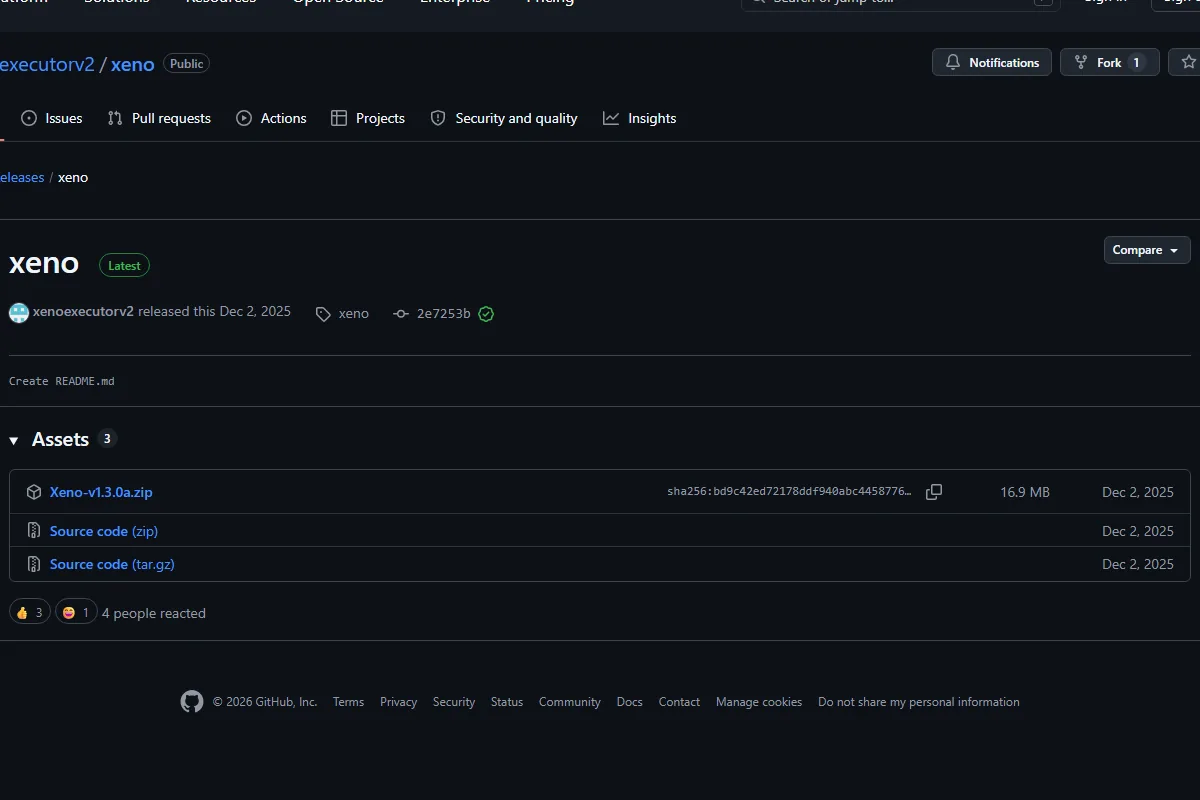The image size is (1200, 800).
Task: Click the package icon beside Xeno-v1.3.0a.zip
Action: click(33, 492)
